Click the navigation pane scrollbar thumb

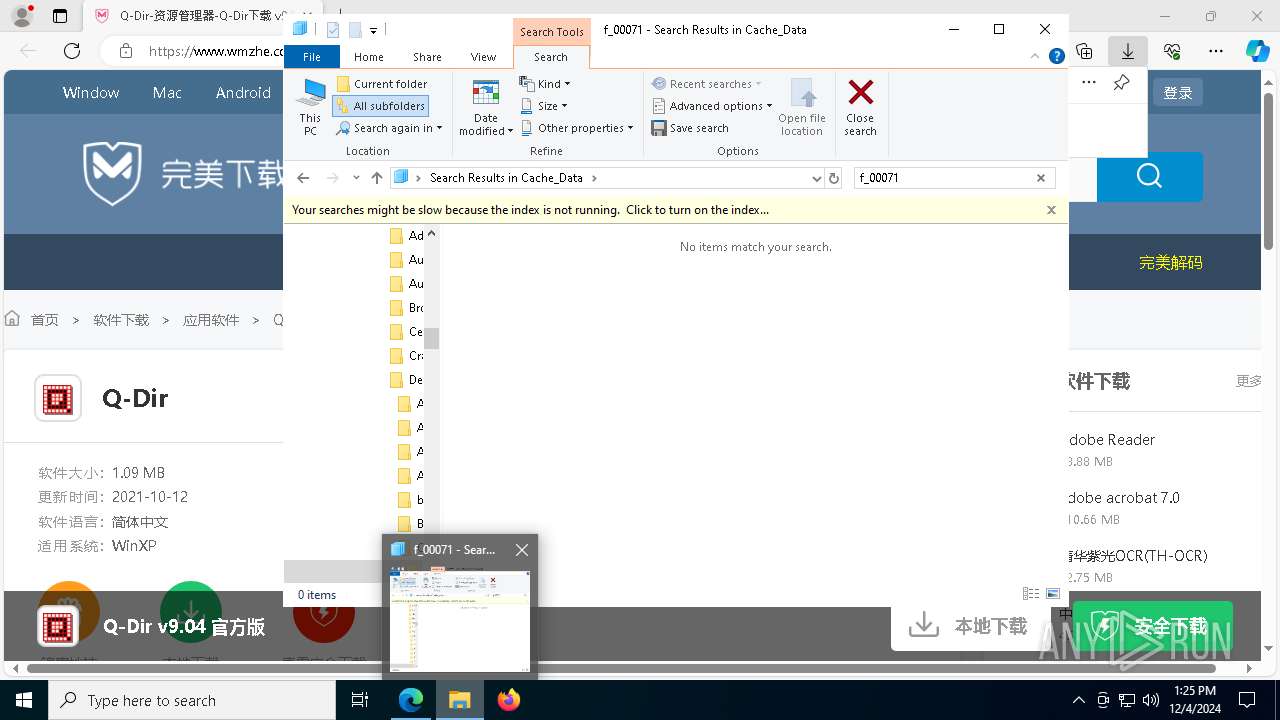432,338
